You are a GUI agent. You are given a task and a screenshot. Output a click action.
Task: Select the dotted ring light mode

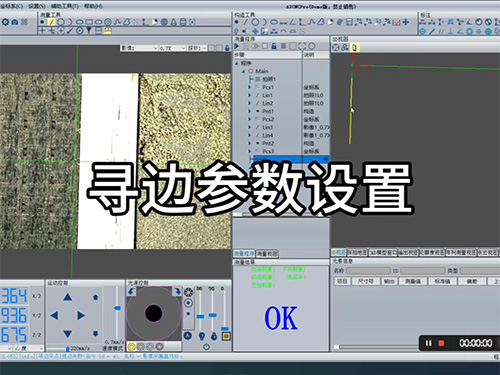click(x=188, y=292)
